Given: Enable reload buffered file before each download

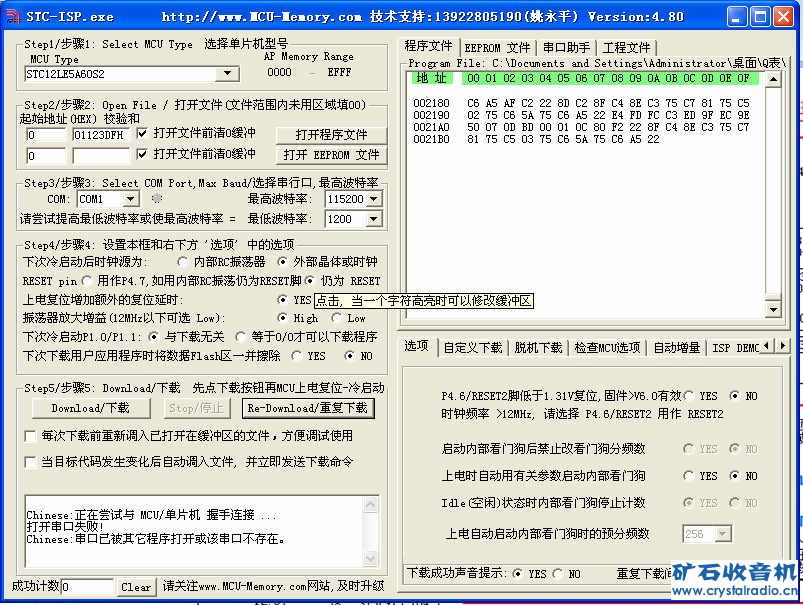Looking at the screenshot, I should pyautogui.click(x=30, y=436).
